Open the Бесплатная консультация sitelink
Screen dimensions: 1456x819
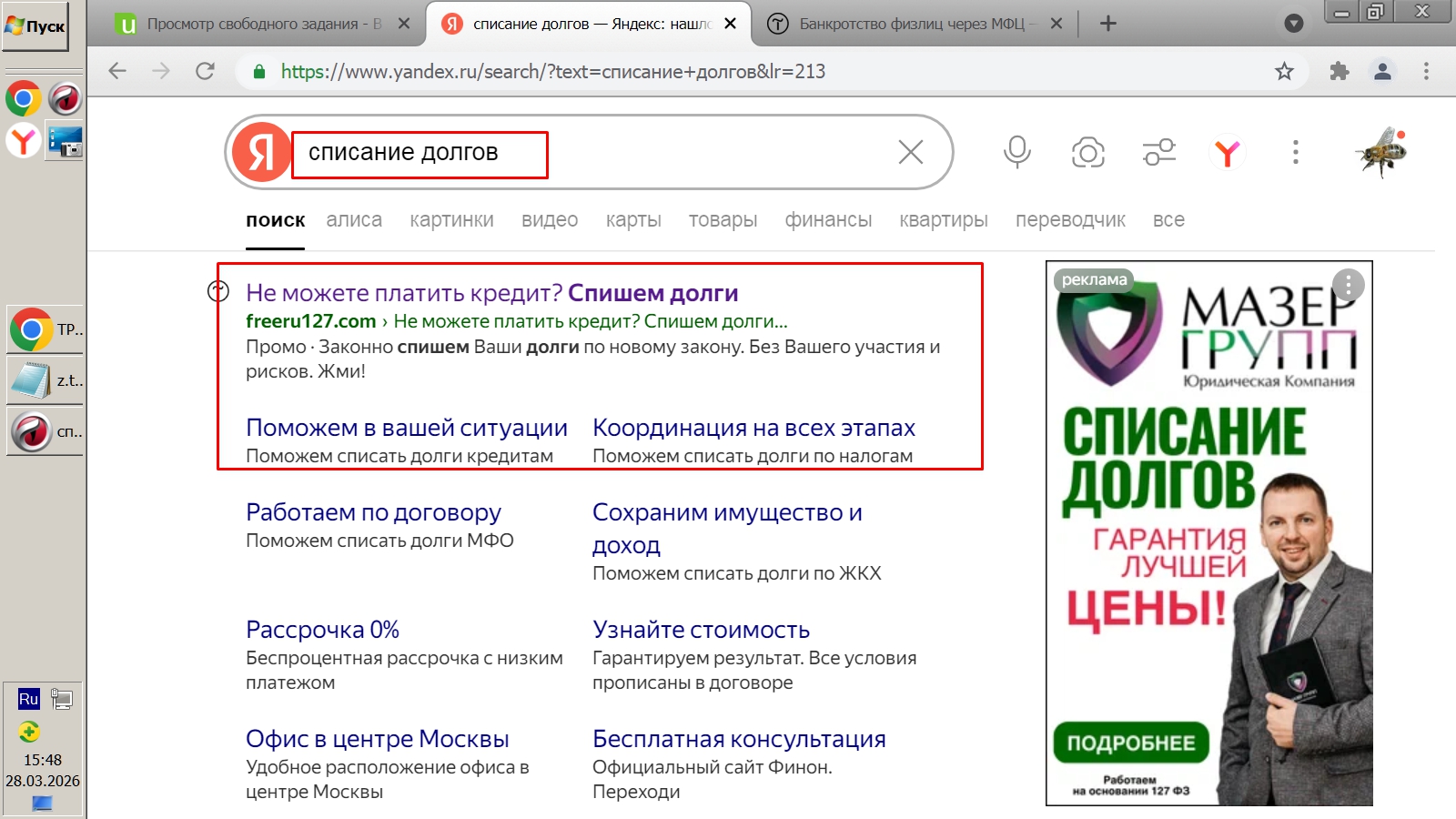click(739, 739)
